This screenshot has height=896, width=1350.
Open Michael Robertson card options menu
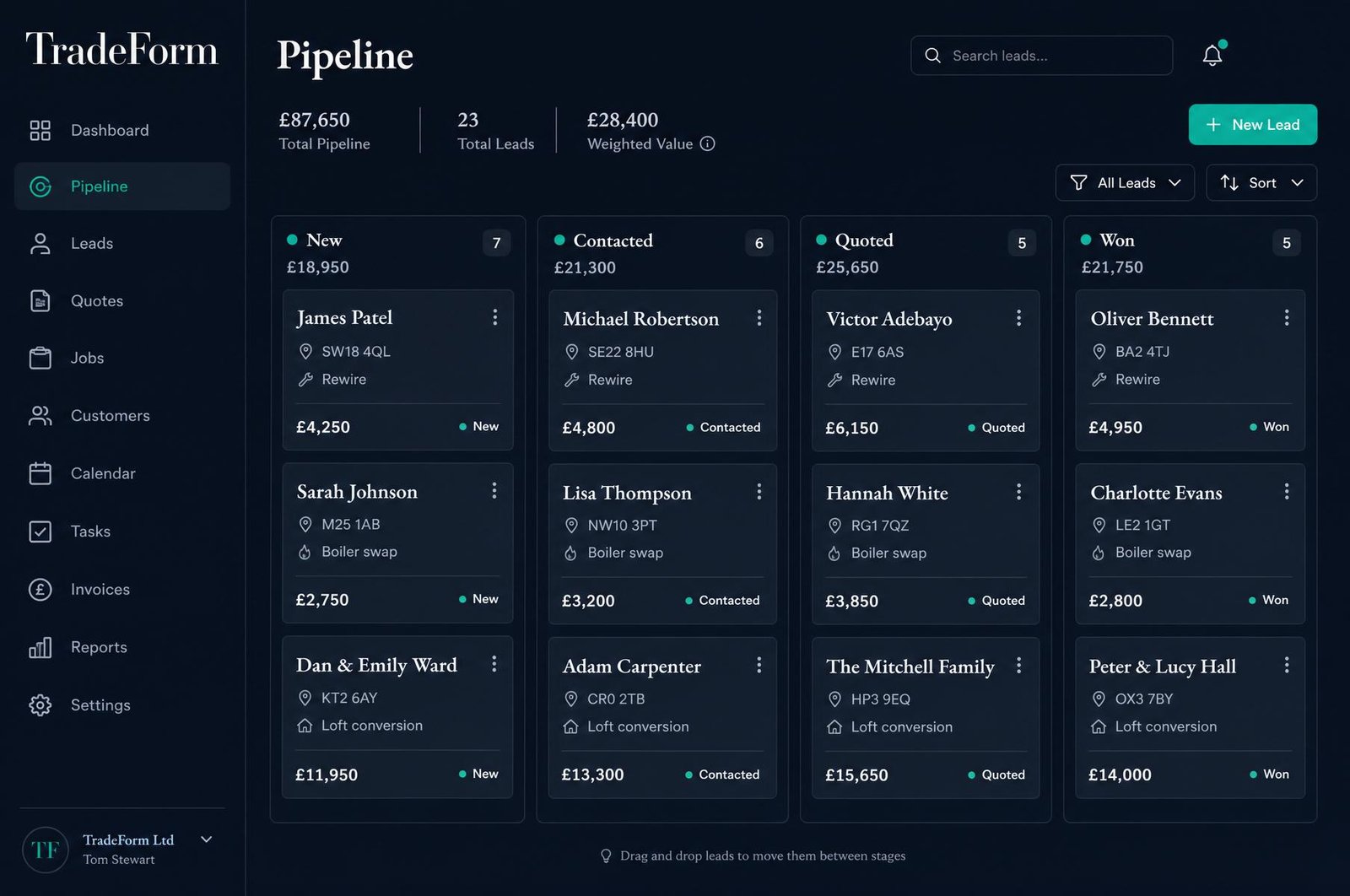coord(759,317)
